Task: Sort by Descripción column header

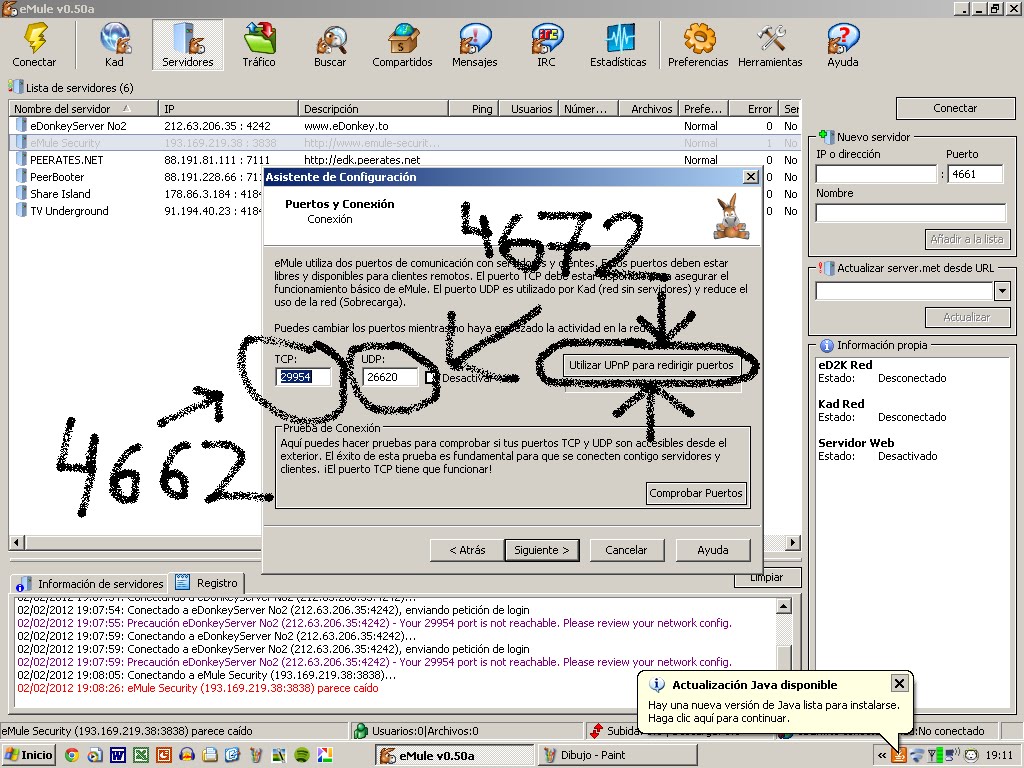Action: pos(374,108)
